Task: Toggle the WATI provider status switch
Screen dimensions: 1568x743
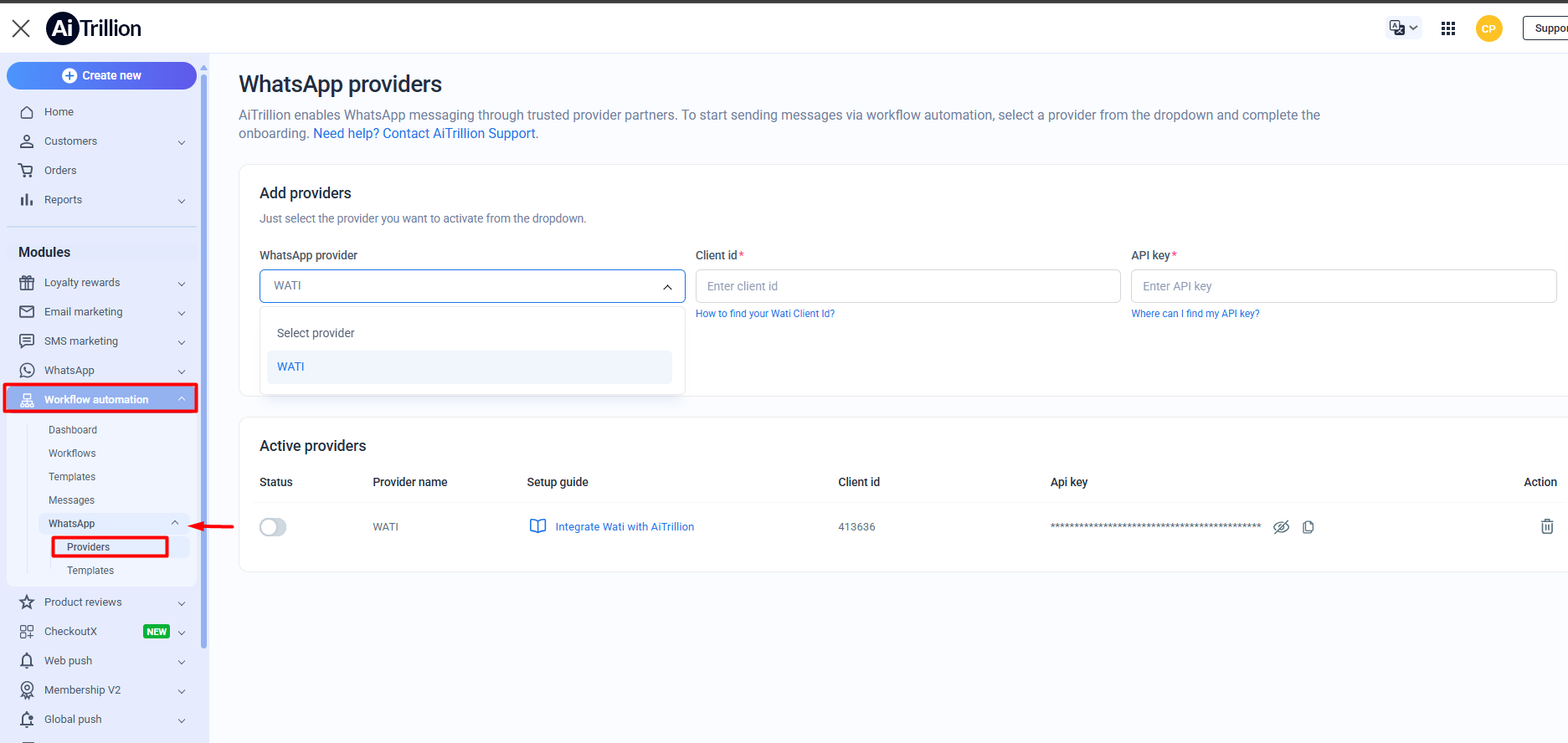Action: 273,527
